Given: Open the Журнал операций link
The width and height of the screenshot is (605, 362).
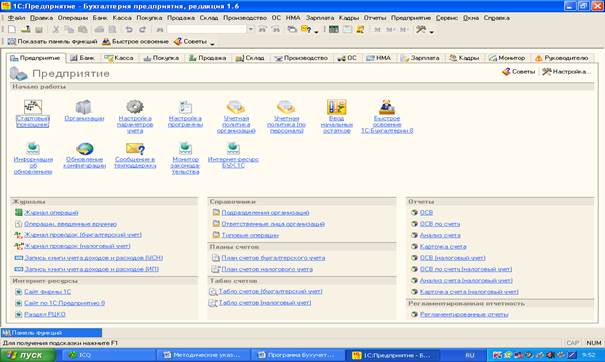Looking at the screenshot, I should [x=51, y=213].
